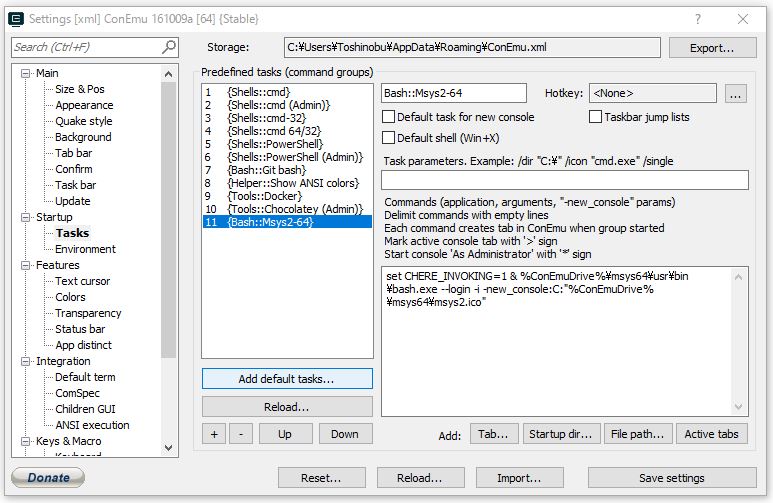Open Text cursor settings
Viewport: 773px width, 503px height.
82,281
